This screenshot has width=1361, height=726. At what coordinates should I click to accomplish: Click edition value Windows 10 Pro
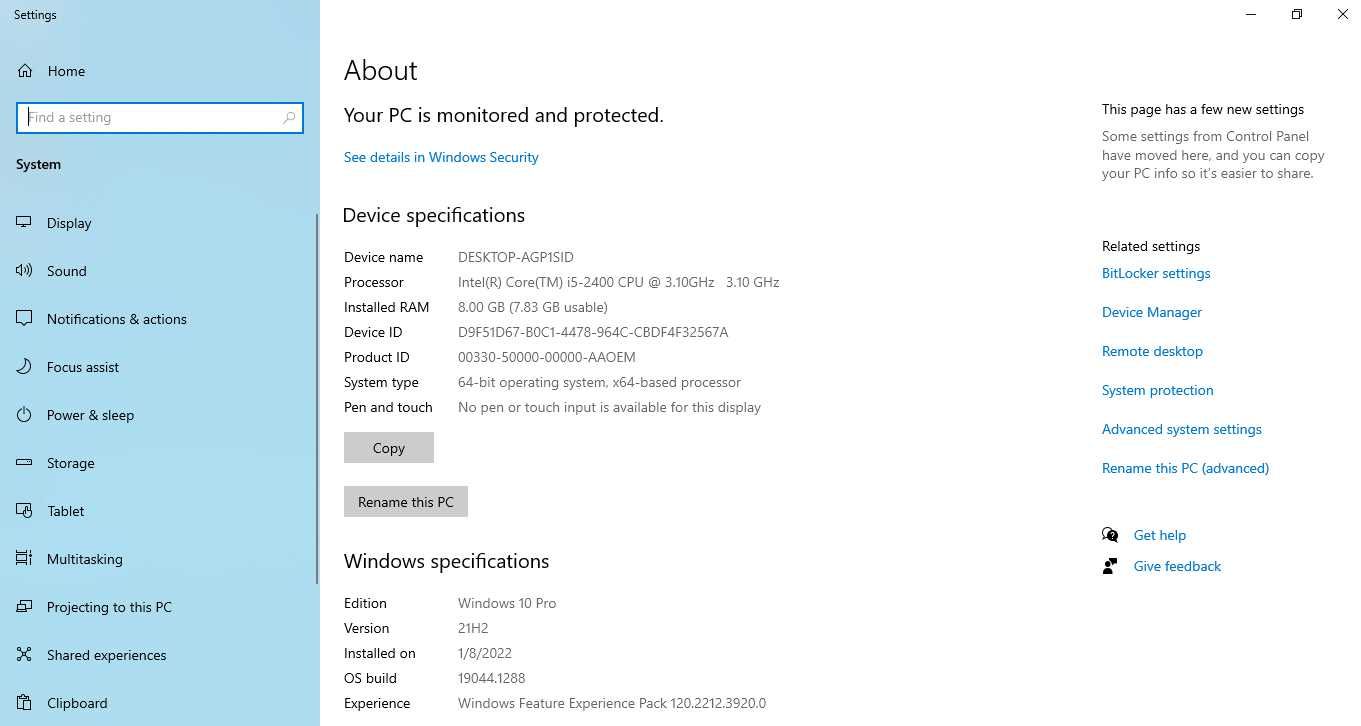click(x=507, y=603)
